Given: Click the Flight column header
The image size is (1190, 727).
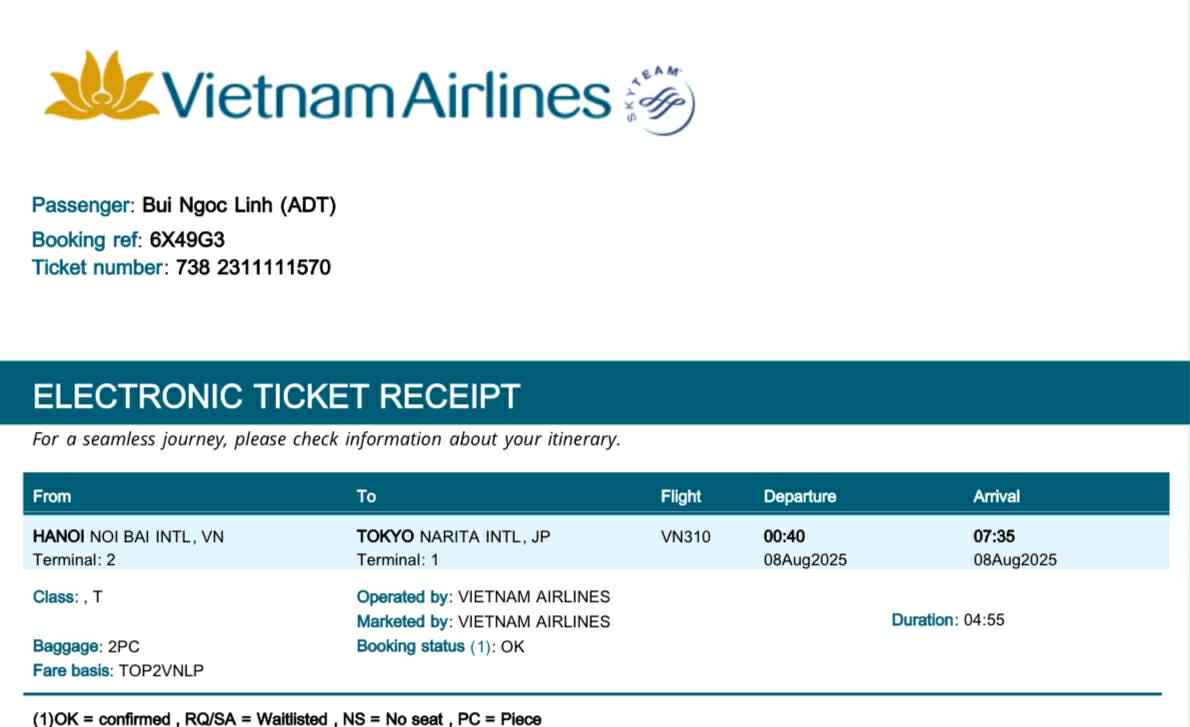Looking at the screenshot, I should coord(680,496).
